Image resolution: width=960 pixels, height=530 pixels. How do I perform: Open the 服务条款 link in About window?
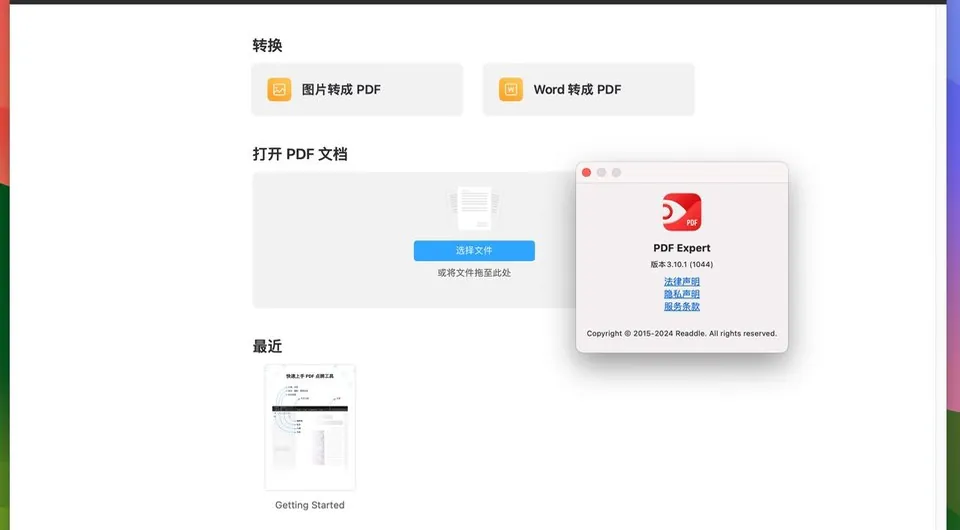pyautogui.click(x=681, y=306)
